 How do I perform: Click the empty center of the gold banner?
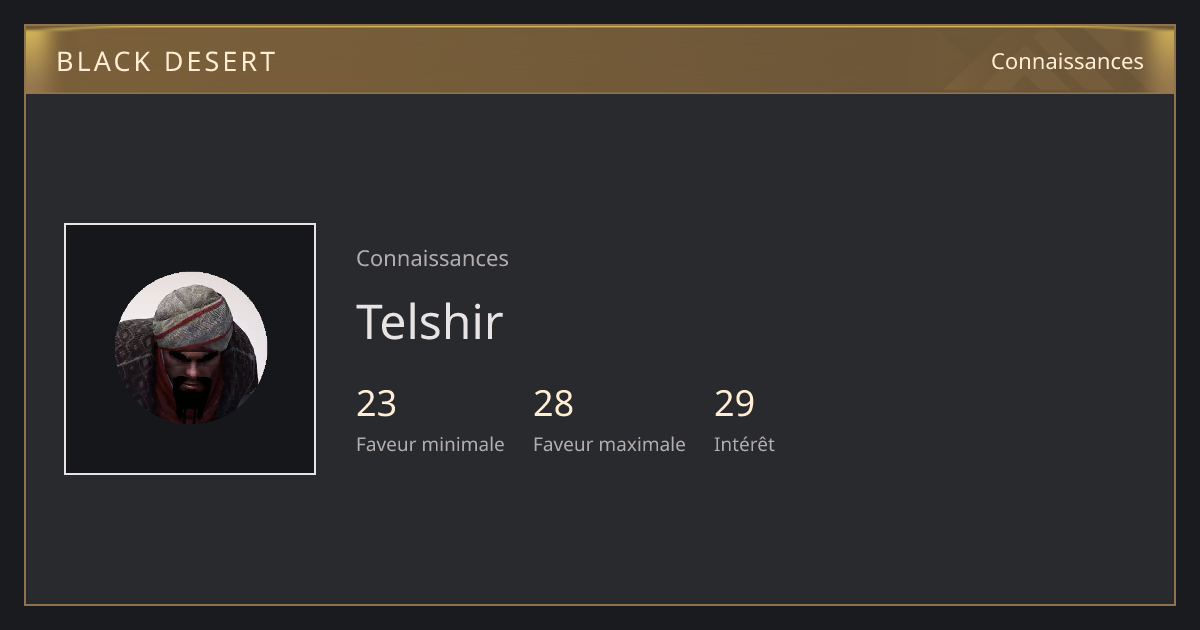(600, 60)
